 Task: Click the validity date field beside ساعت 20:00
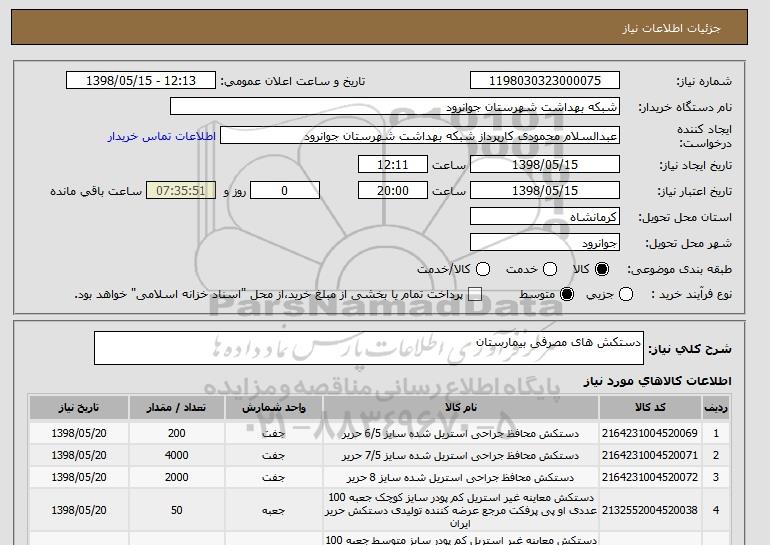545,191
